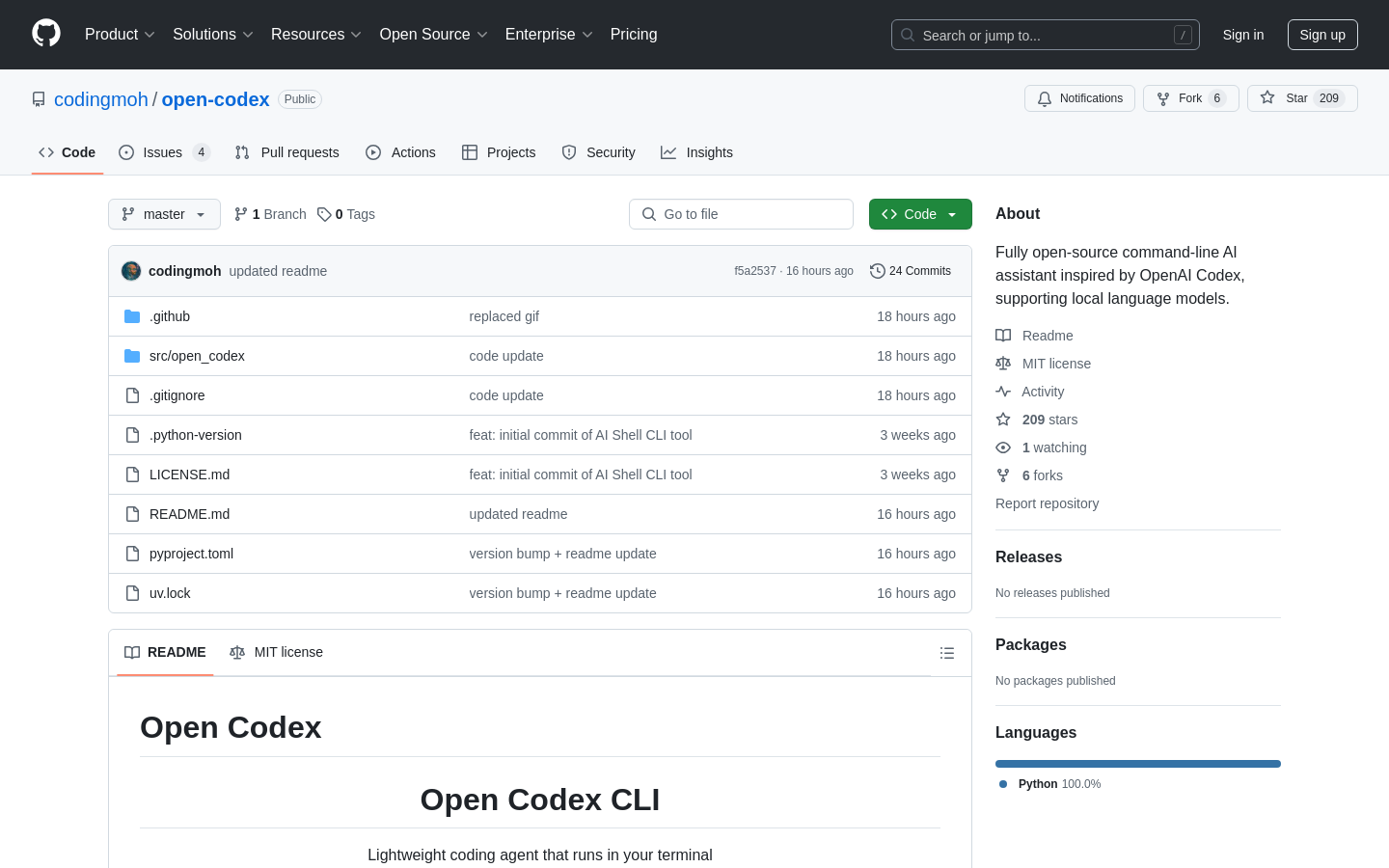Click the src/open_codex folder icon

(x=132, y=356)
